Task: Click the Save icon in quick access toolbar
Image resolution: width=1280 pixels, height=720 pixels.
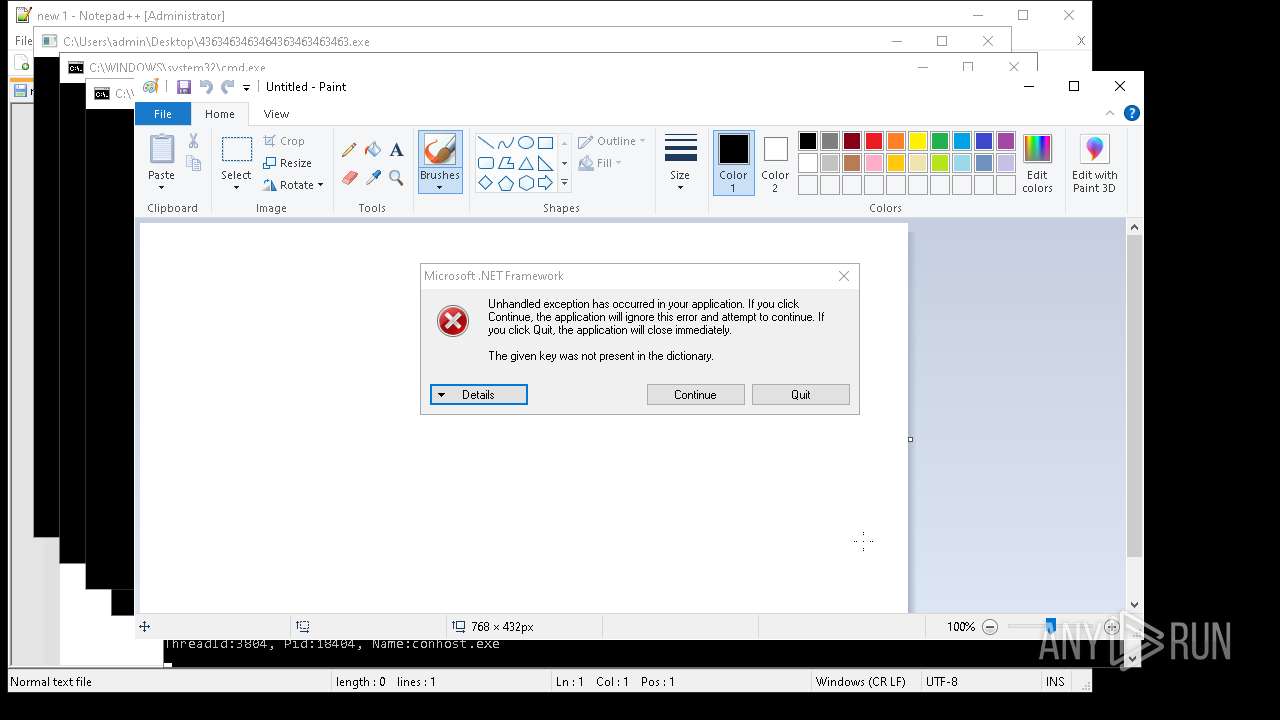Action: (x=183, y=87)
